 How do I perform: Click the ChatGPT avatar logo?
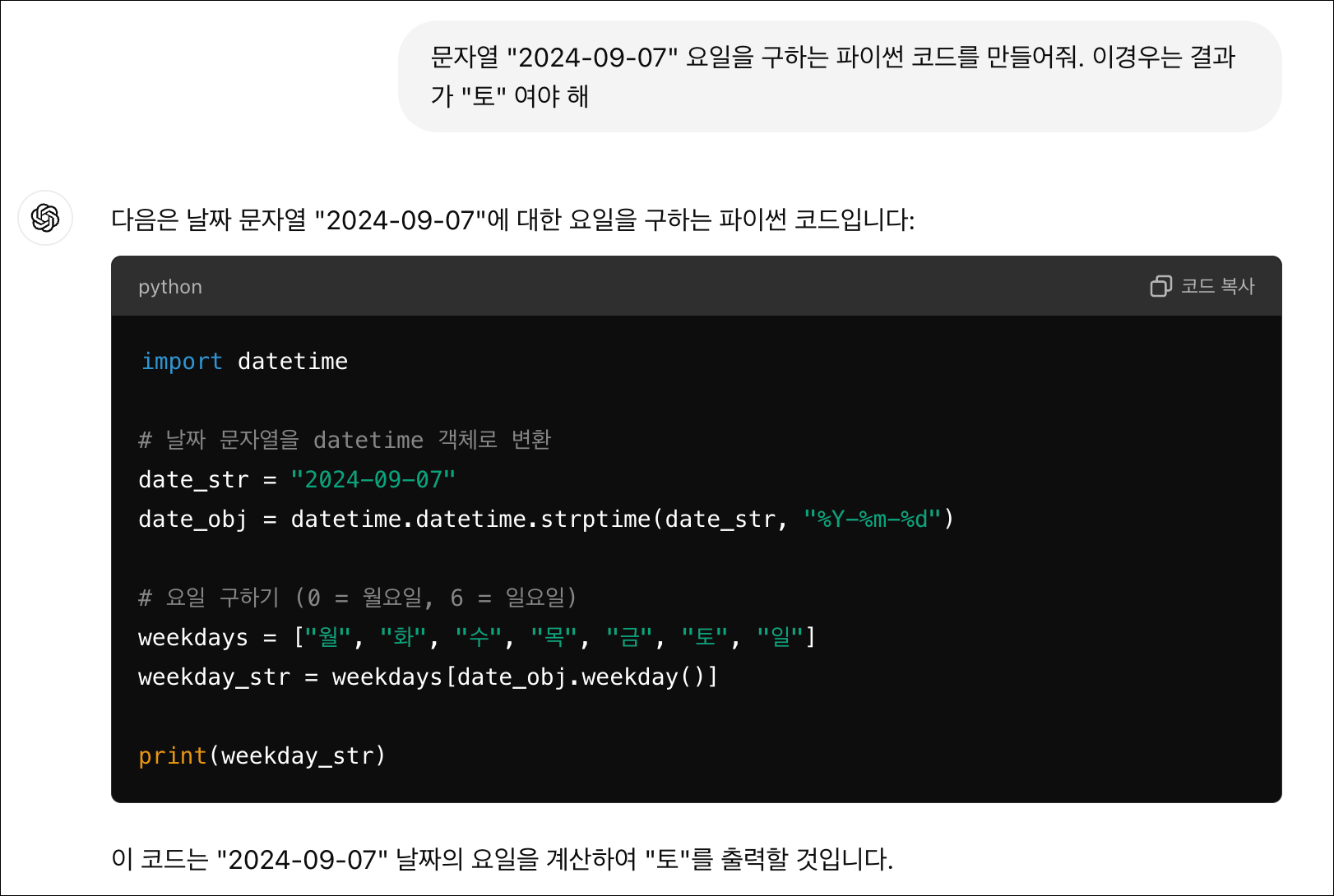tap(45, 219)
